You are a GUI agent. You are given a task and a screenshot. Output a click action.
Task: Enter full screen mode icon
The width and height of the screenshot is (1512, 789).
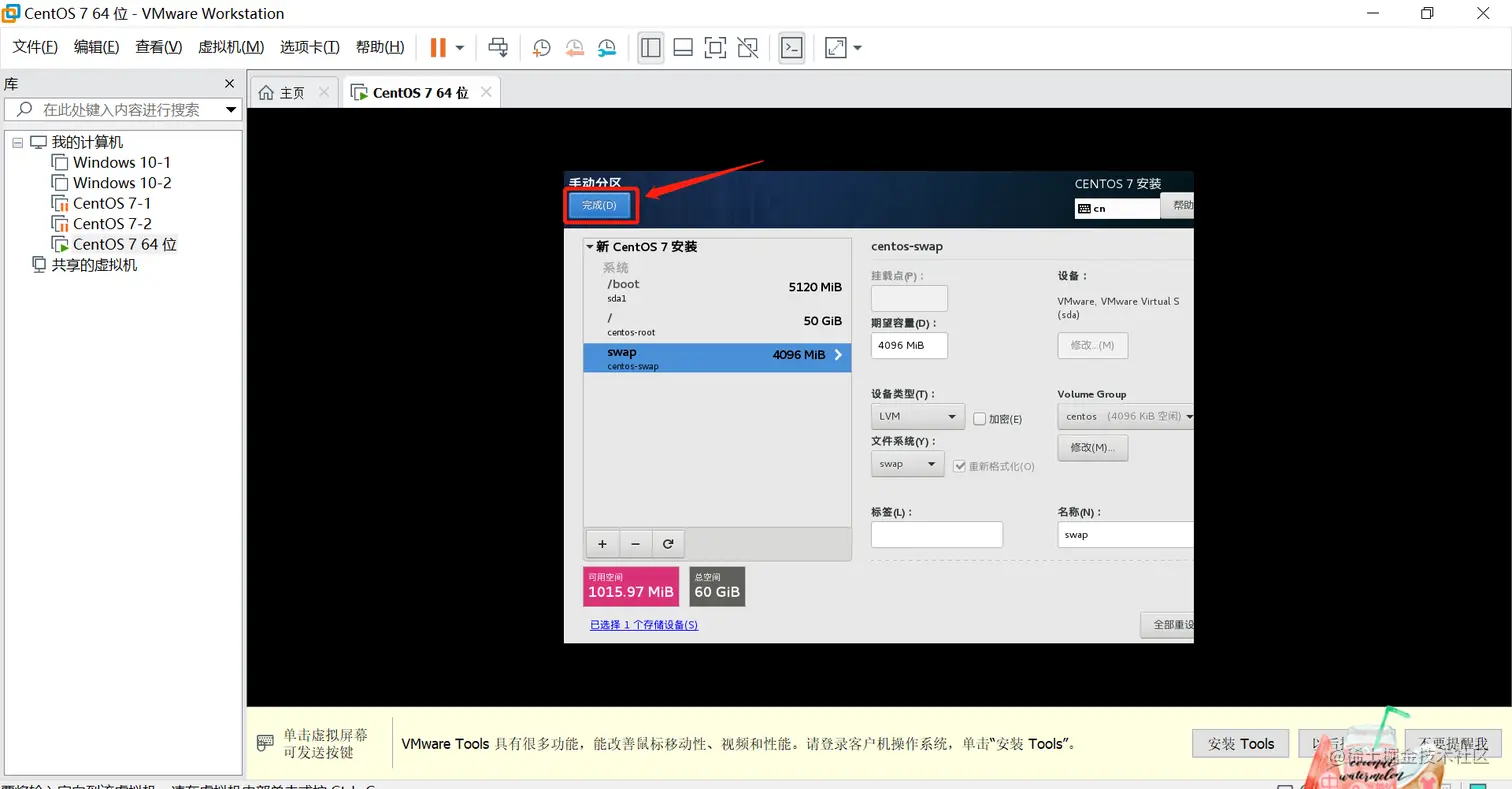[x=715, y=47]
